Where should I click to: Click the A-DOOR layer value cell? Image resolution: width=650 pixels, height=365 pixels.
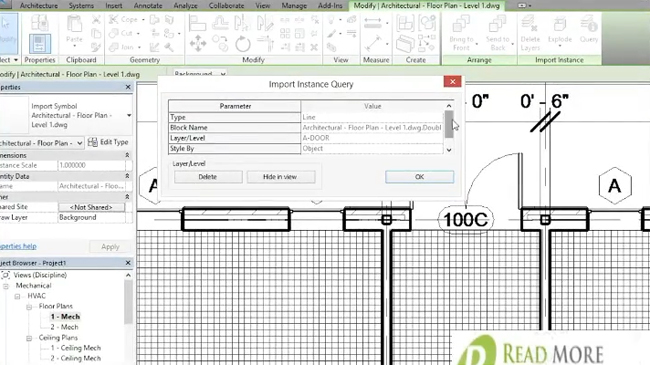tap(372, 138)
